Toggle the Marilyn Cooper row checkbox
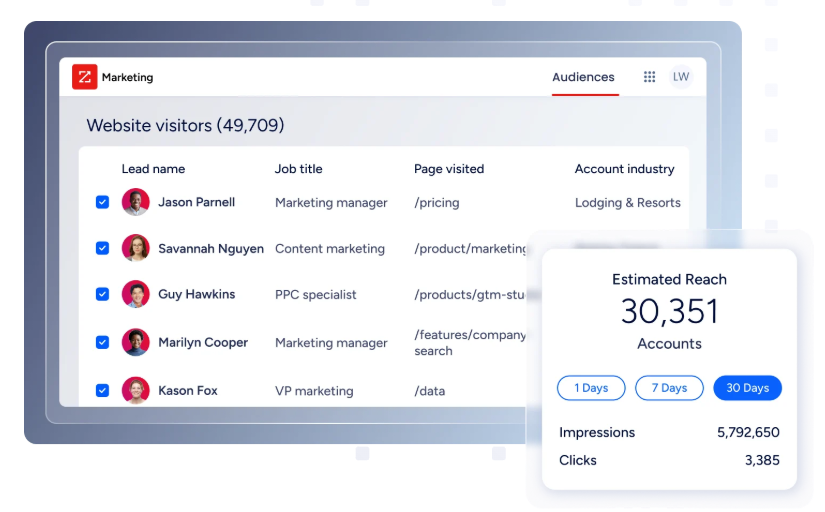The image size is (825, 512). 103,342
